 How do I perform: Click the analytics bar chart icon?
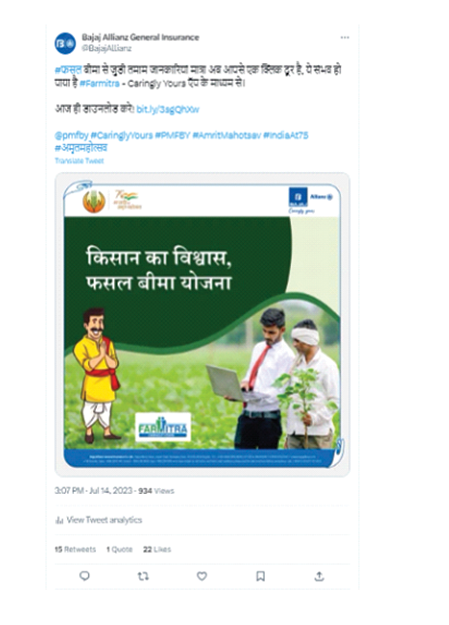point(59,520)
